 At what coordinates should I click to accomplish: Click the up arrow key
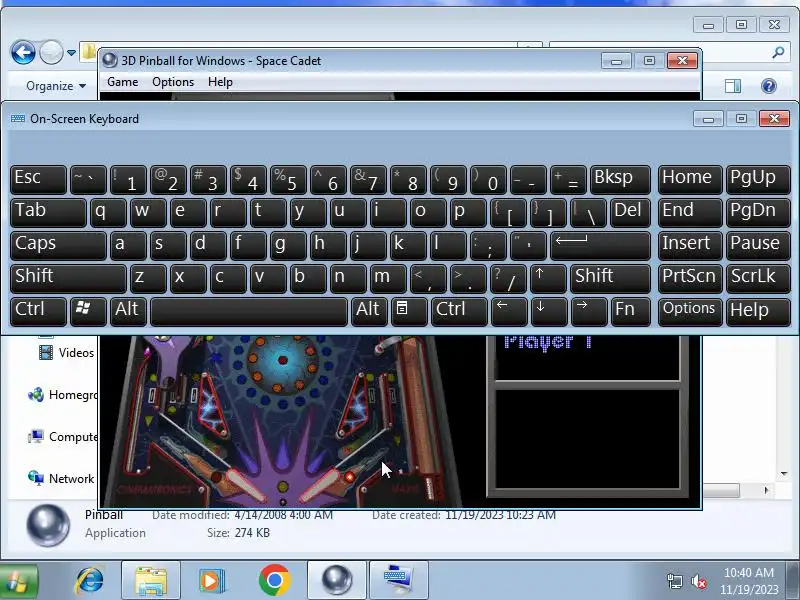coord(548,279)
